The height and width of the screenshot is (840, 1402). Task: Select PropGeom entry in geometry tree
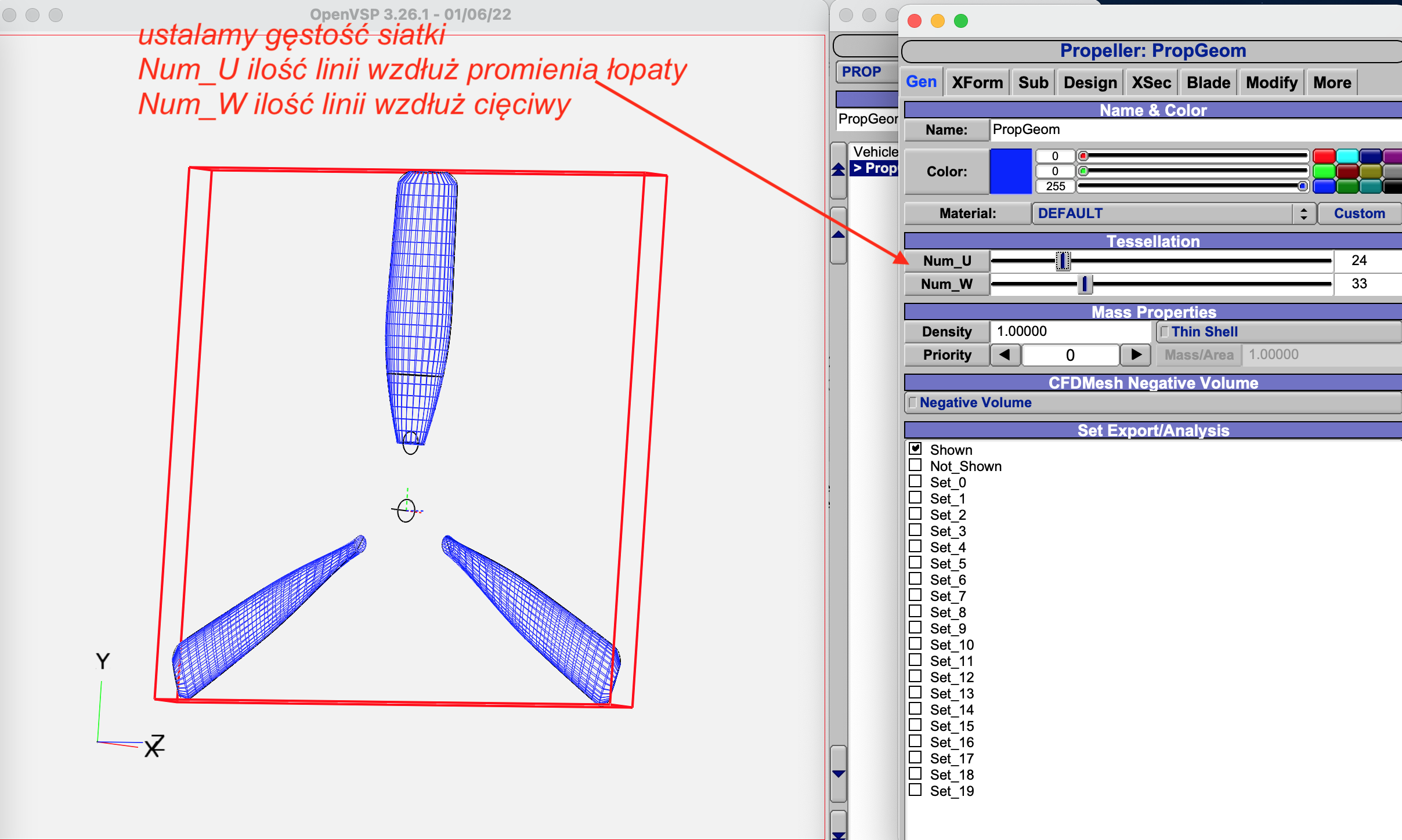[x=874, y=168]
